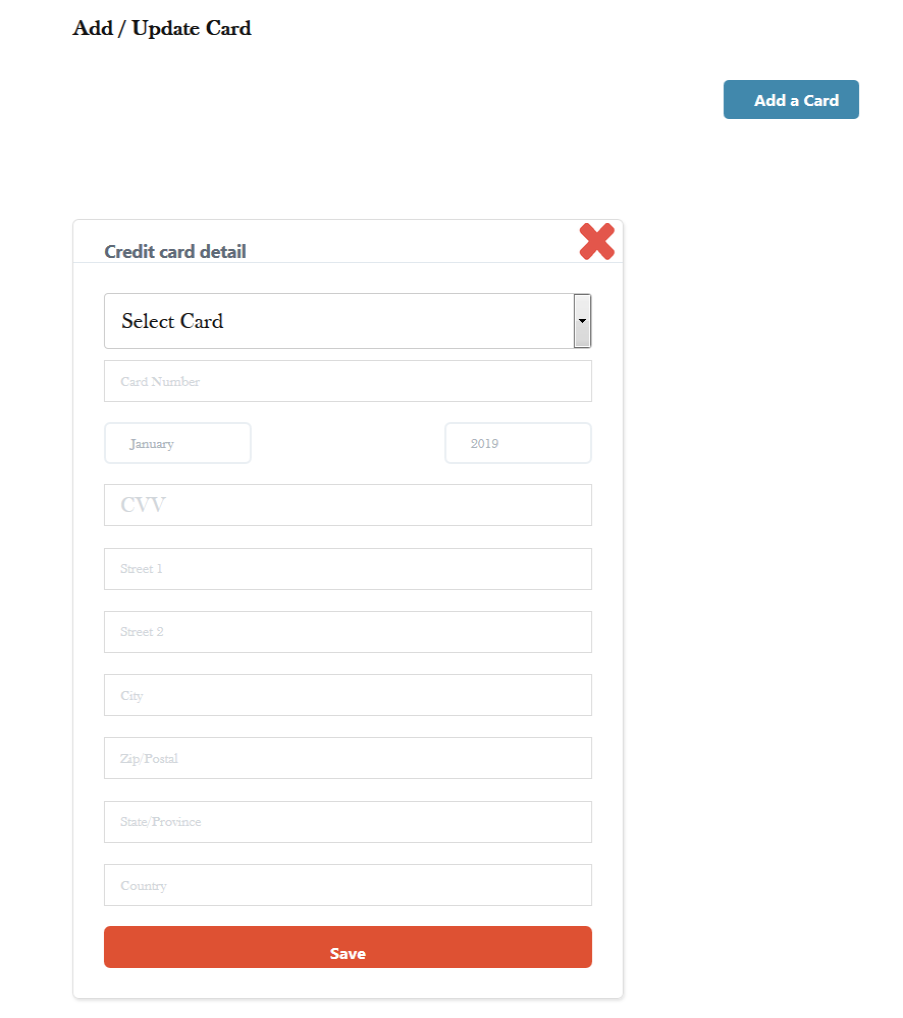
Task: Focus the Street 2 input
Action: tap(348, 632)
